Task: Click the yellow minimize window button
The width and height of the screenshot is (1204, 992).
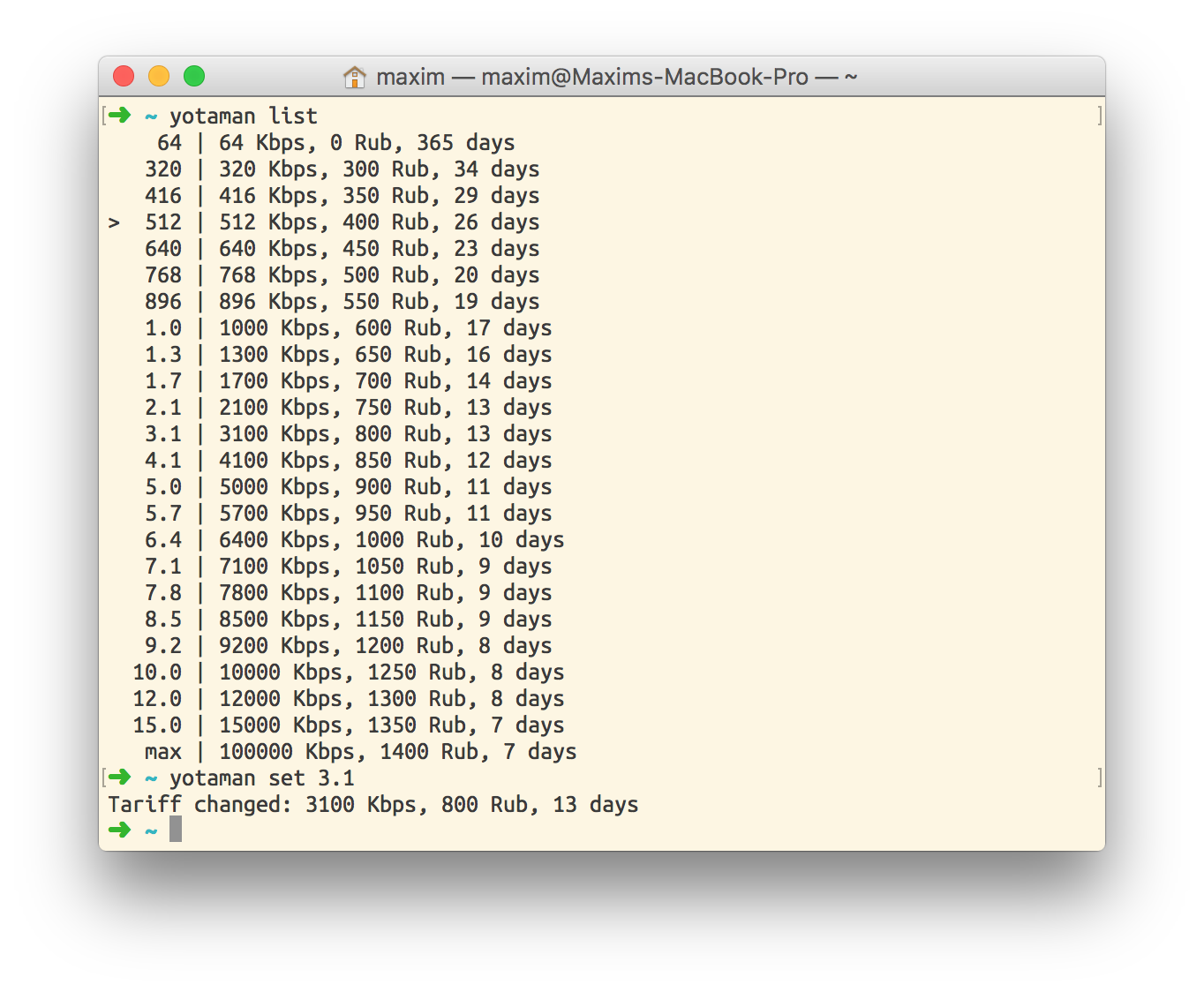Action: pyautogui.click(x=159, y=77)
